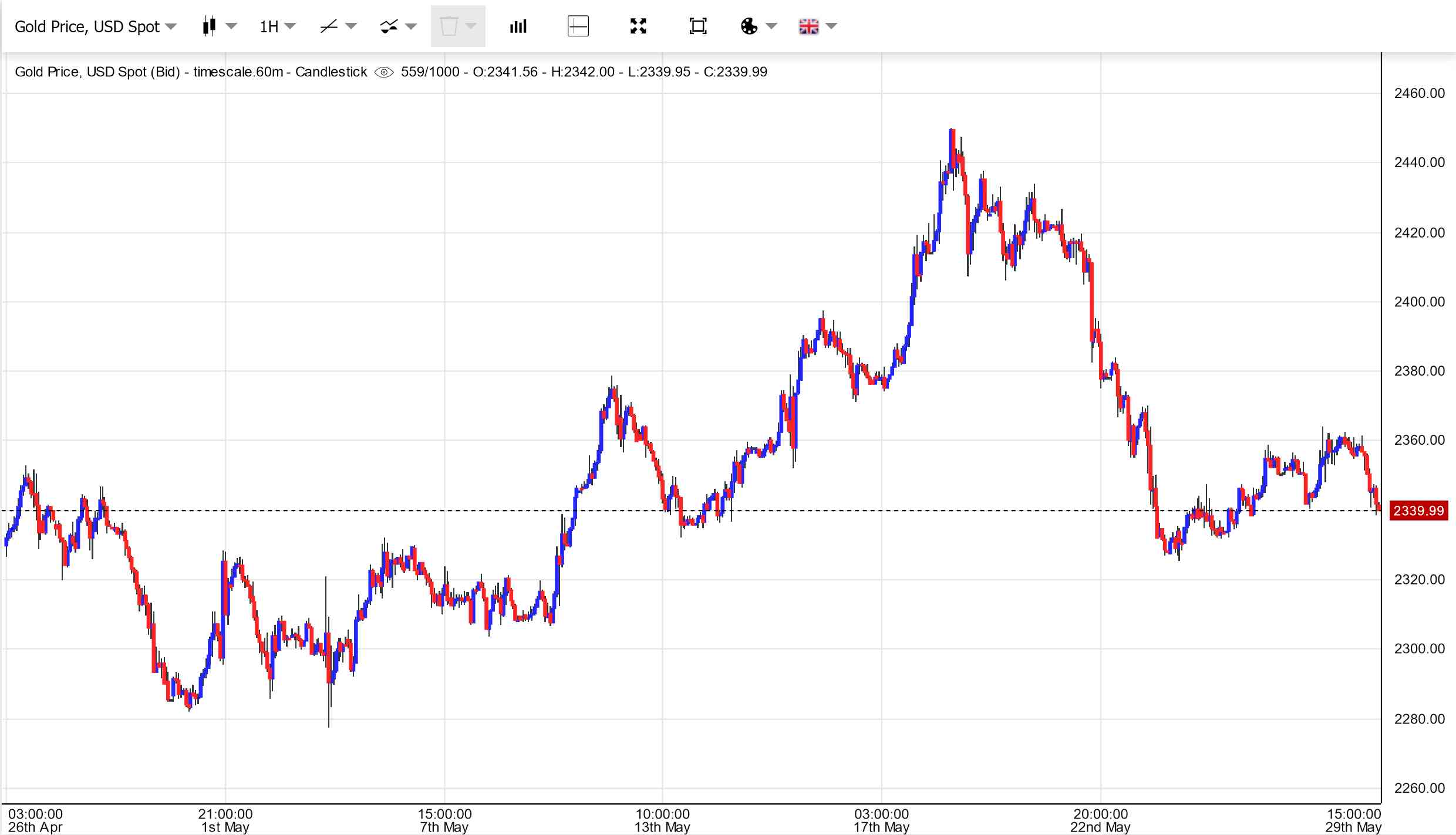
Task: Expand the arrow beside the palette icon
Action: point(772,26)
